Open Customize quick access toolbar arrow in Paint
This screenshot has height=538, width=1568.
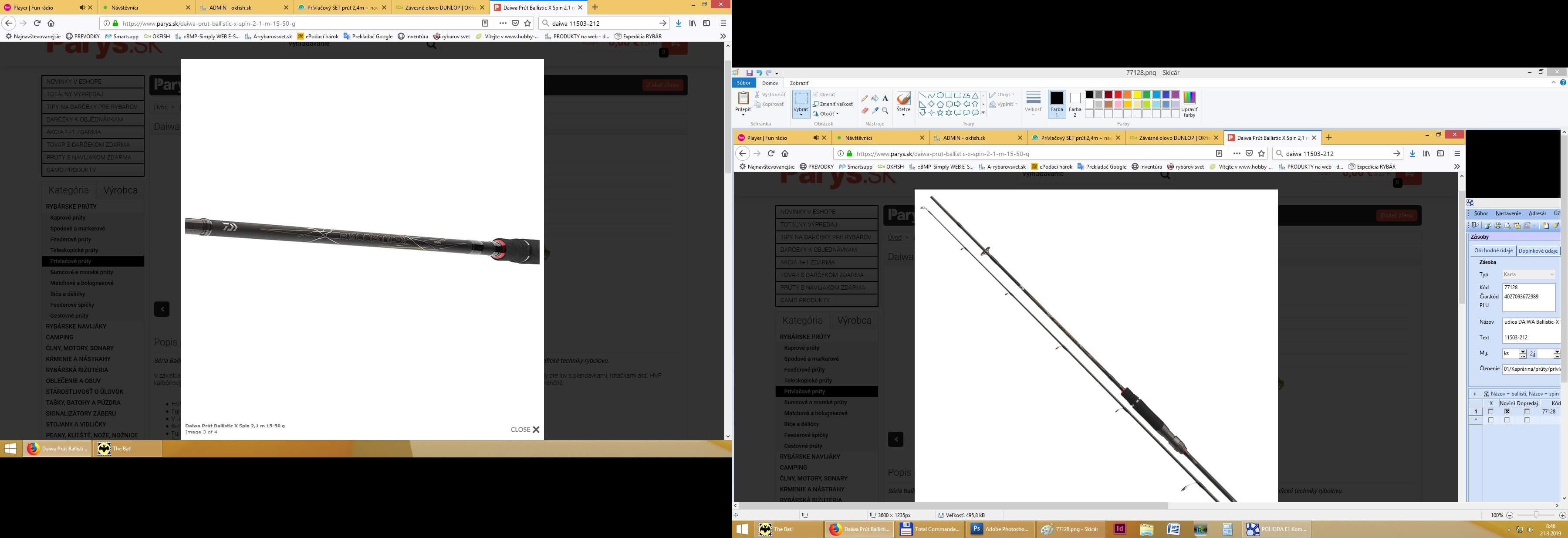(777, 73)
